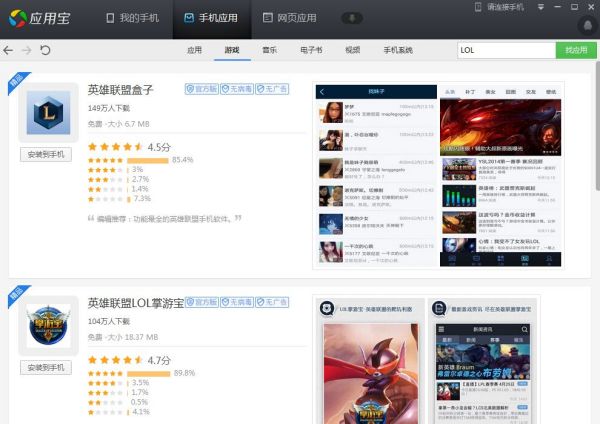Go back using the back arrow

9,49
